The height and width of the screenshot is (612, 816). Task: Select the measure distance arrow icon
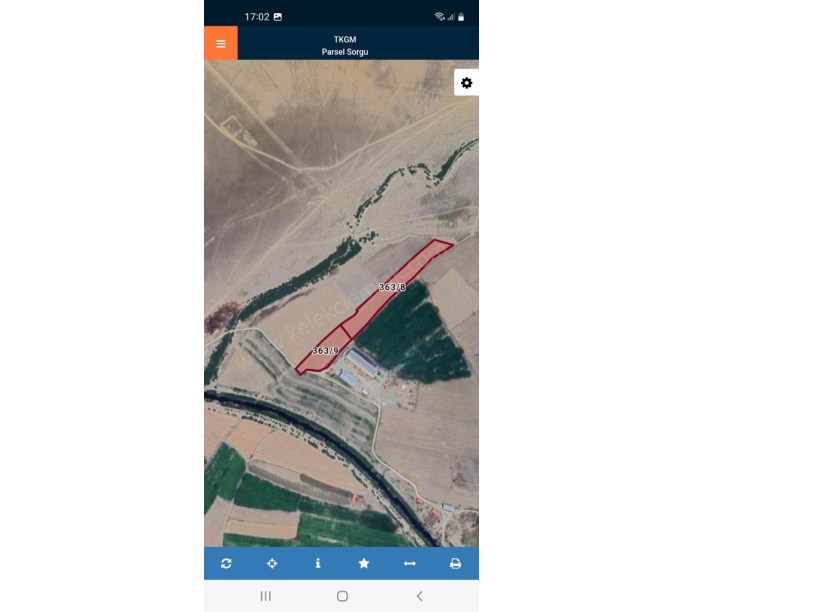(x=410, y=563)
